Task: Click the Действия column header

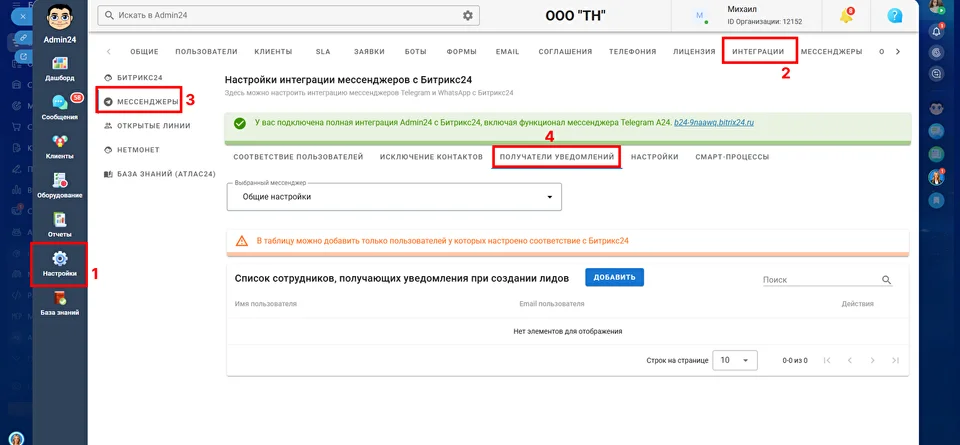Action: click(857, 304)
